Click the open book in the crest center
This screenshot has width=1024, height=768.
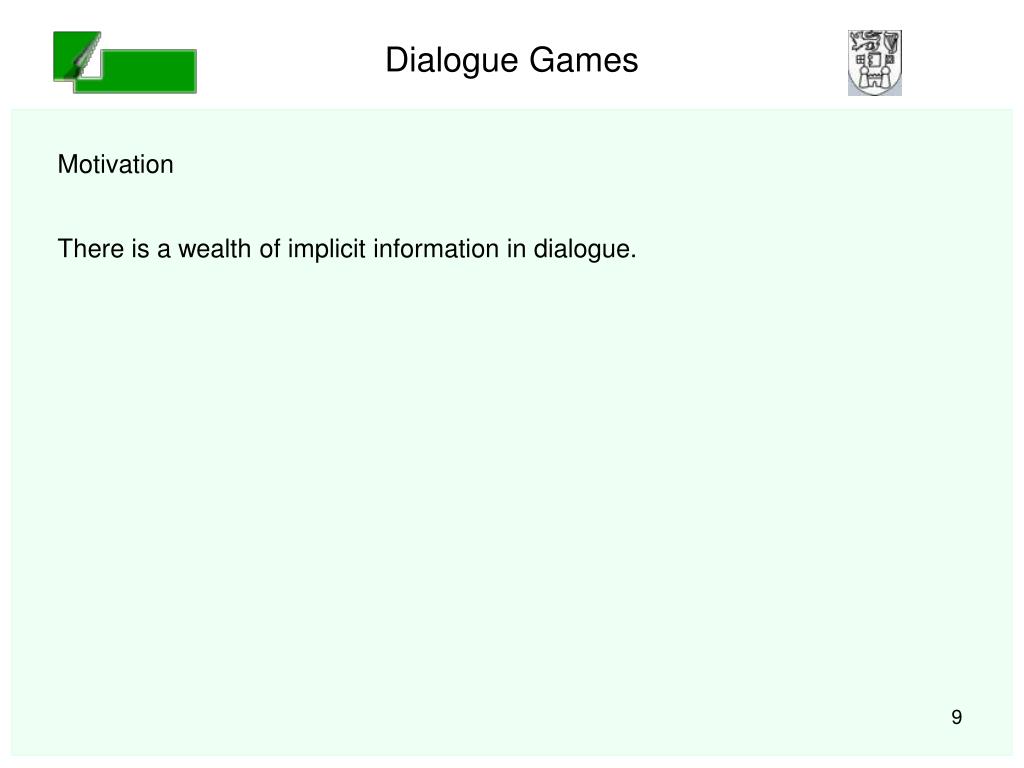[874, 60]
